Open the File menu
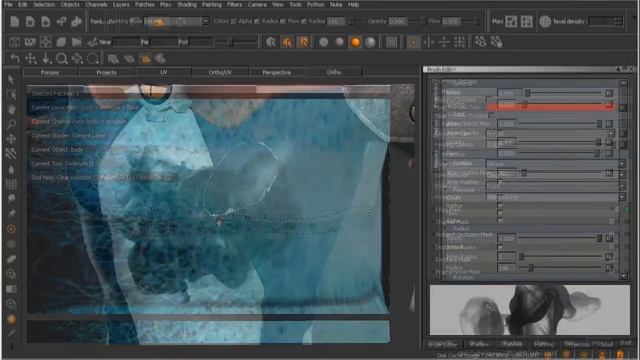This screenshot has width=640, height=360. click(8, 4)
